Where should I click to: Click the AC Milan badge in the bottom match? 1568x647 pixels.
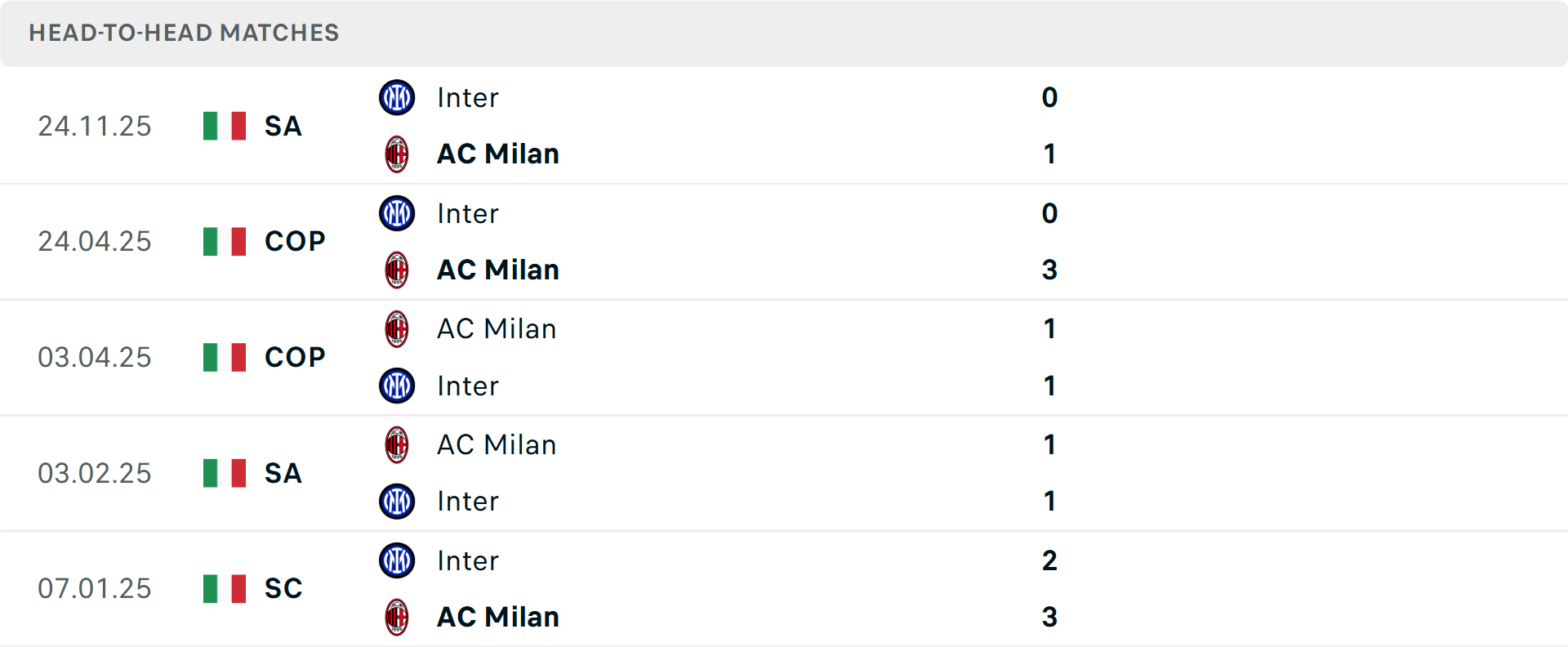[397, 618]
